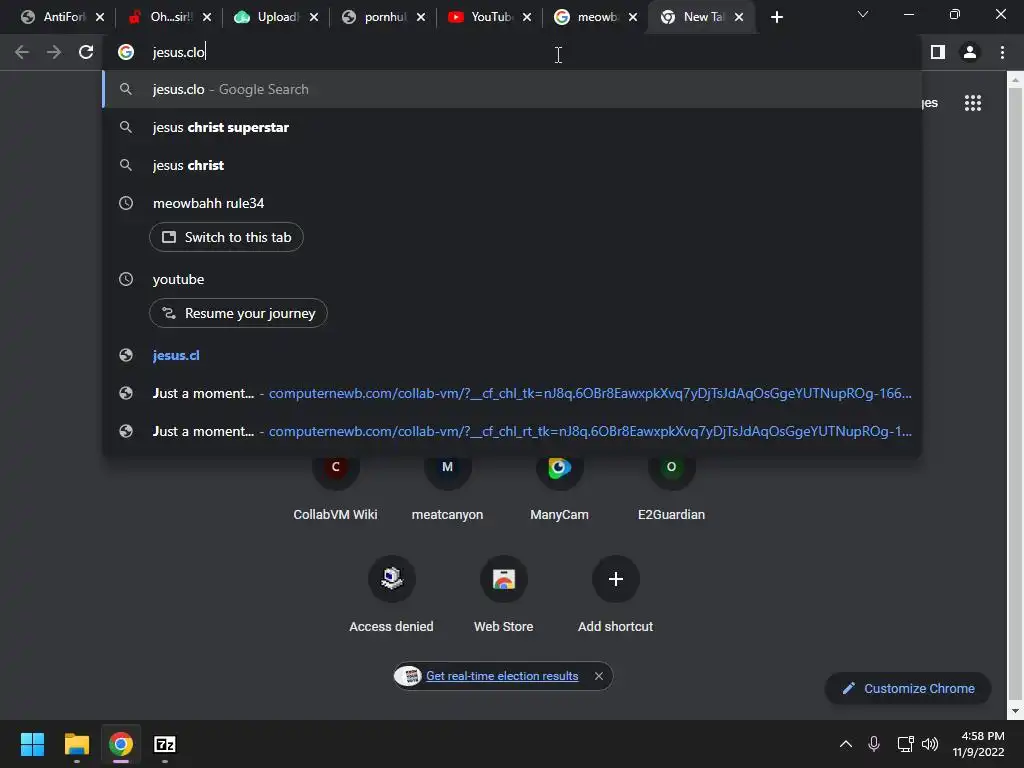Screen dimensions: 1024x768
Task: Click the Customize Chrome button
Action: tap(908, 688)
